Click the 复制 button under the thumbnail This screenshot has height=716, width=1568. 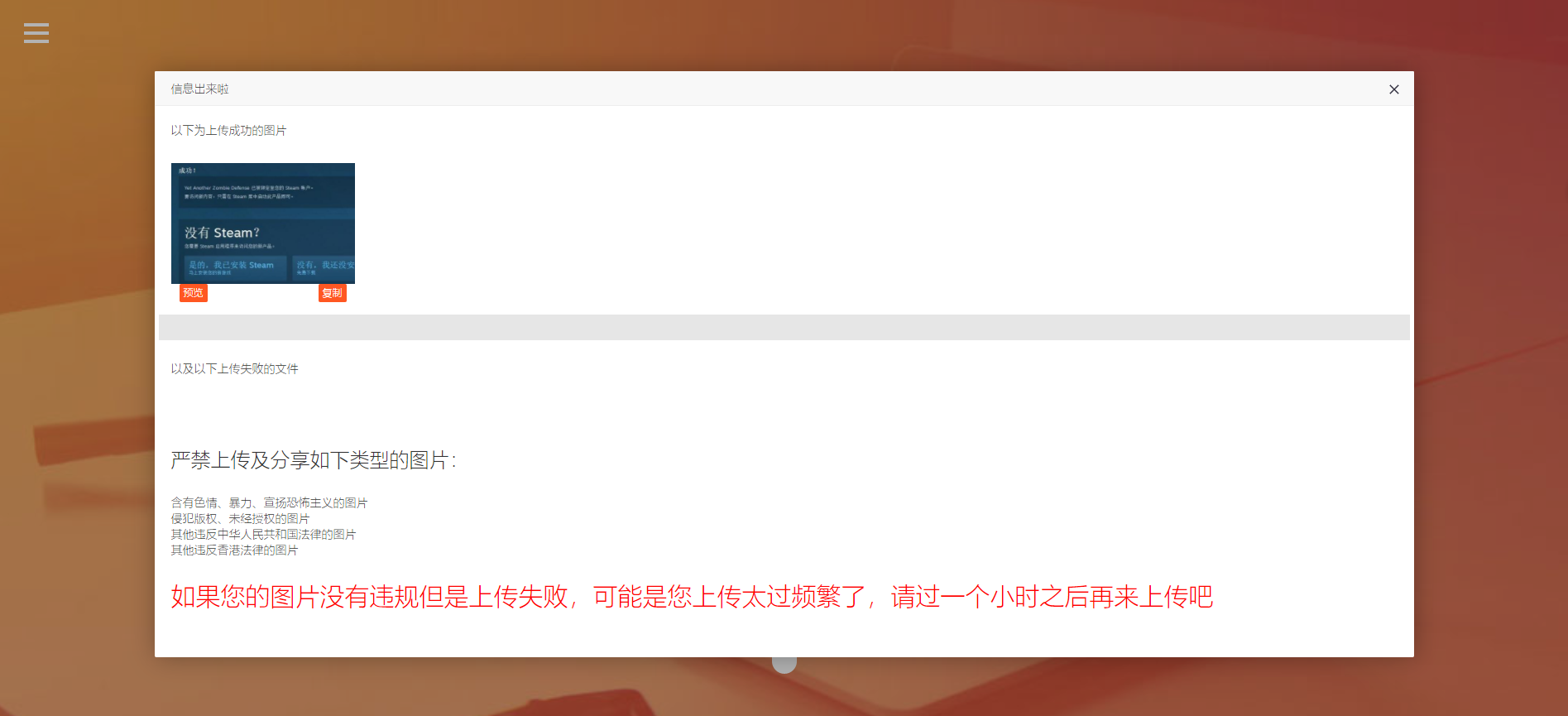pos(333,293)
